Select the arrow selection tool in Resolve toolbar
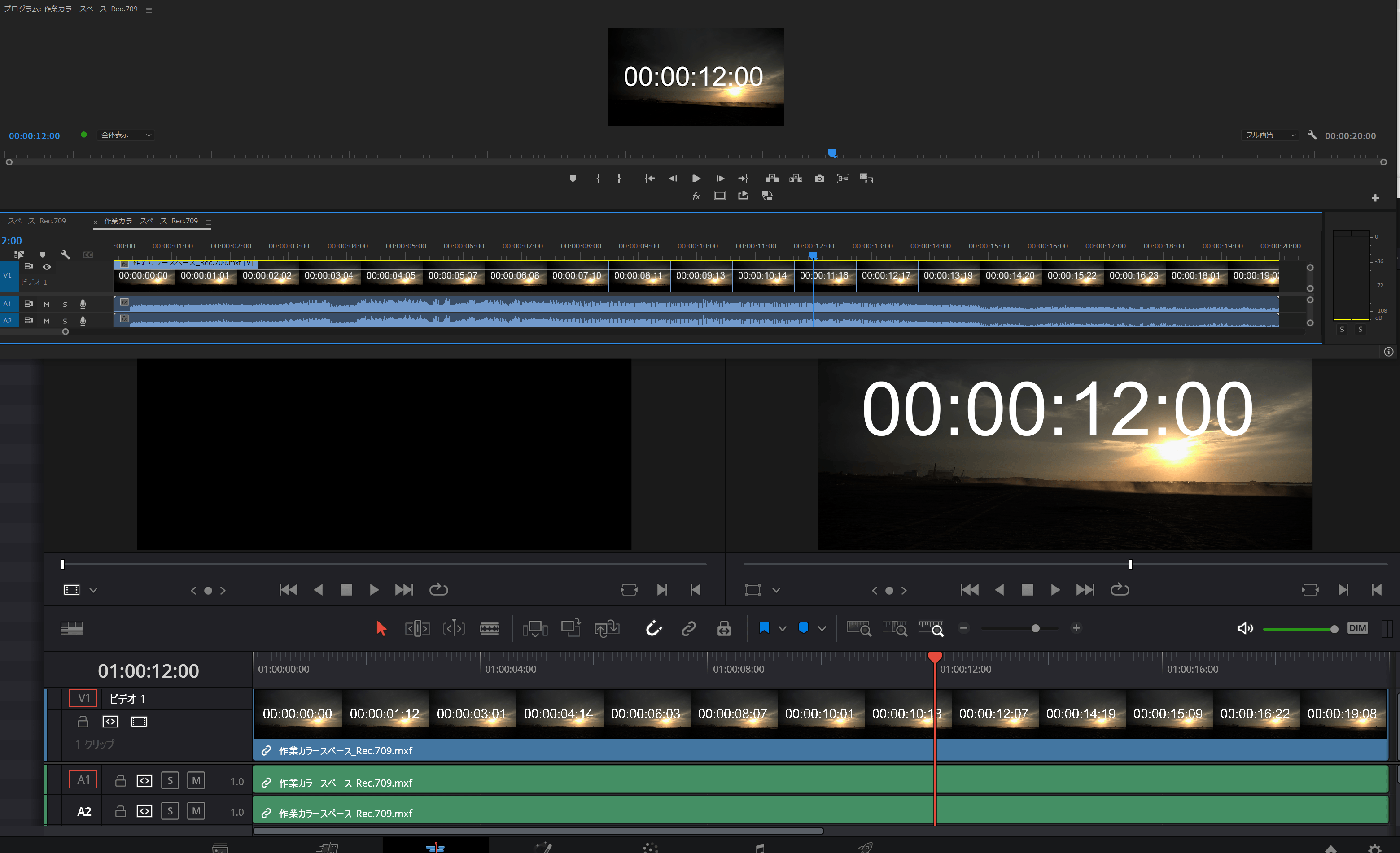Screen dimensions: 1400x853 [x=381, y=628]
